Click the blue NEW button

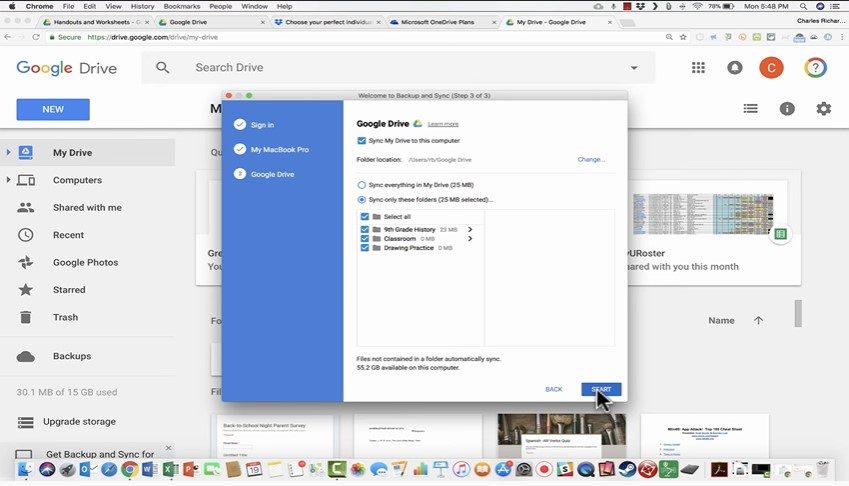[53, 109]
